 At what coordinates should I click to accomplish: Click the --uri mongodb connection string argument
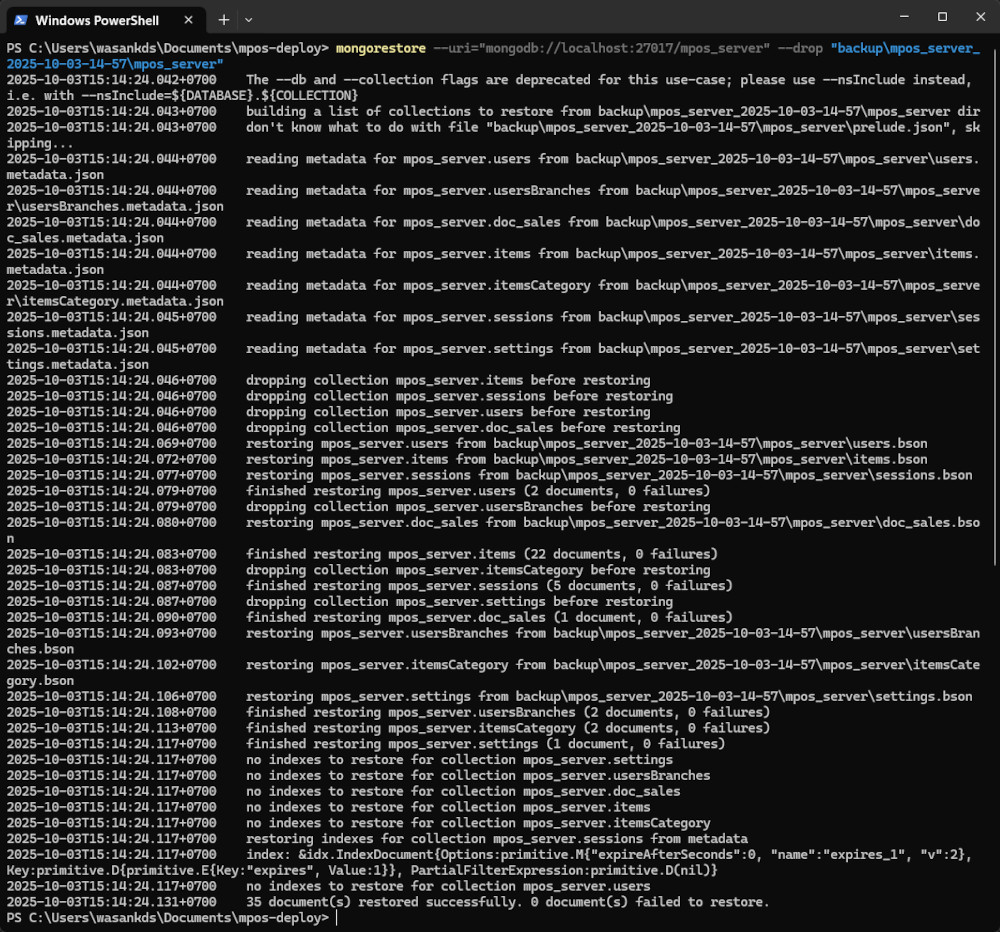(614, 48)
